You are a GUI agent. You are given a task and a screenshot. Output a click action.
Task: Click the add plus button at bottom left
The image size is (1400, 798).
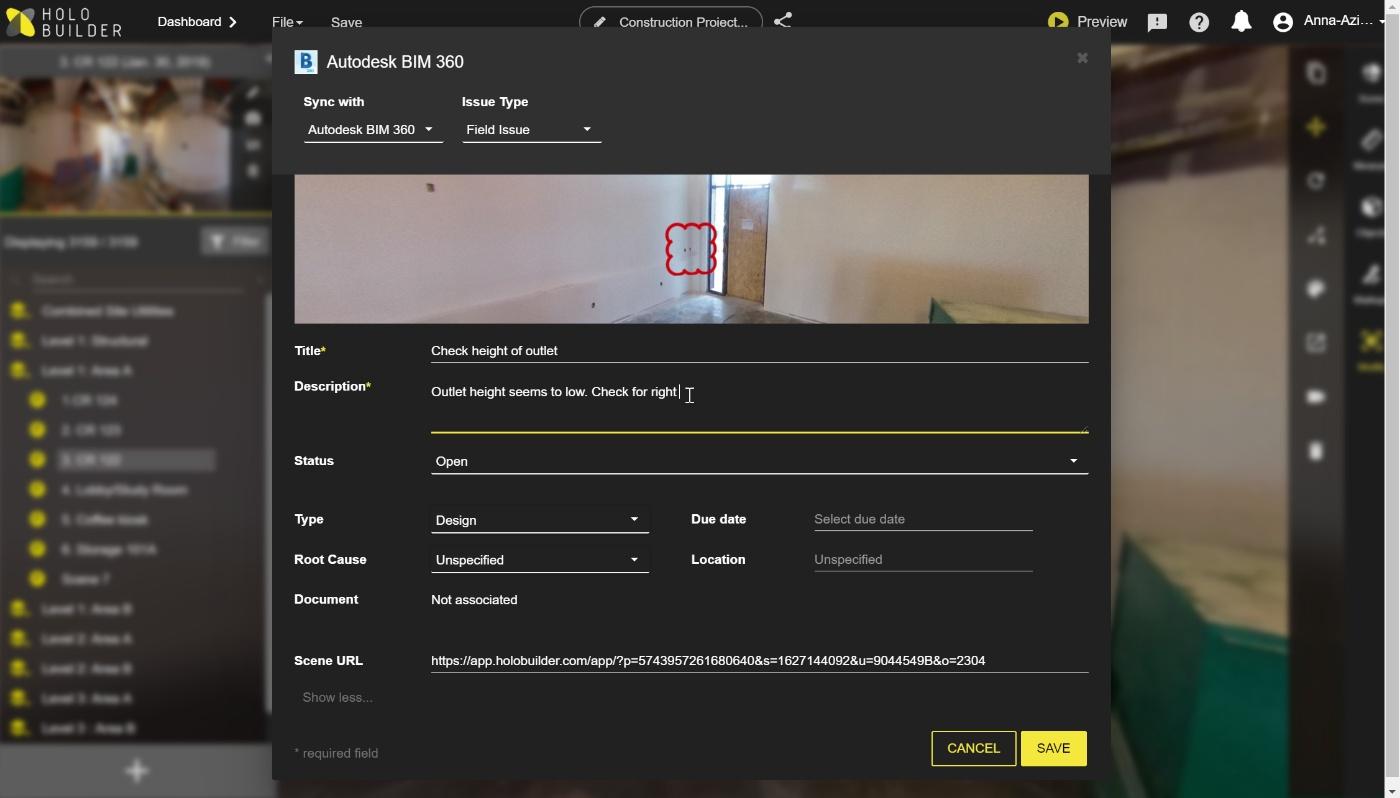(x=137, y=771)
